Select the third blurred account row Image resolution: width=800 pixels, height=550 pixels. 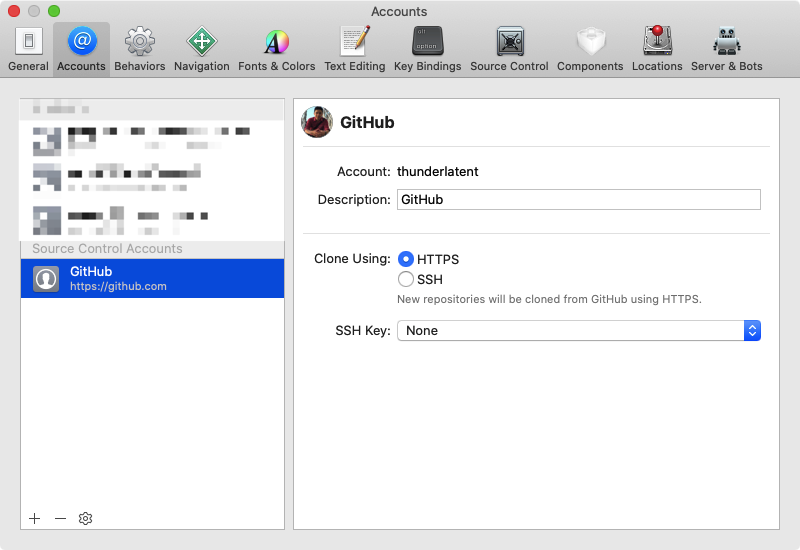click(x=153, y=219)
